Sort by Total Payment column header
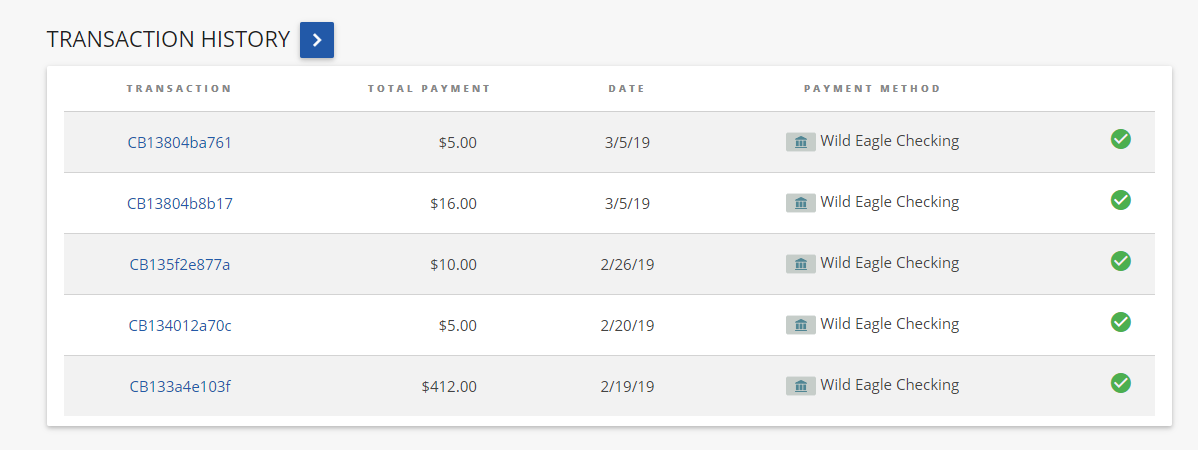 (x=429, y=89)
